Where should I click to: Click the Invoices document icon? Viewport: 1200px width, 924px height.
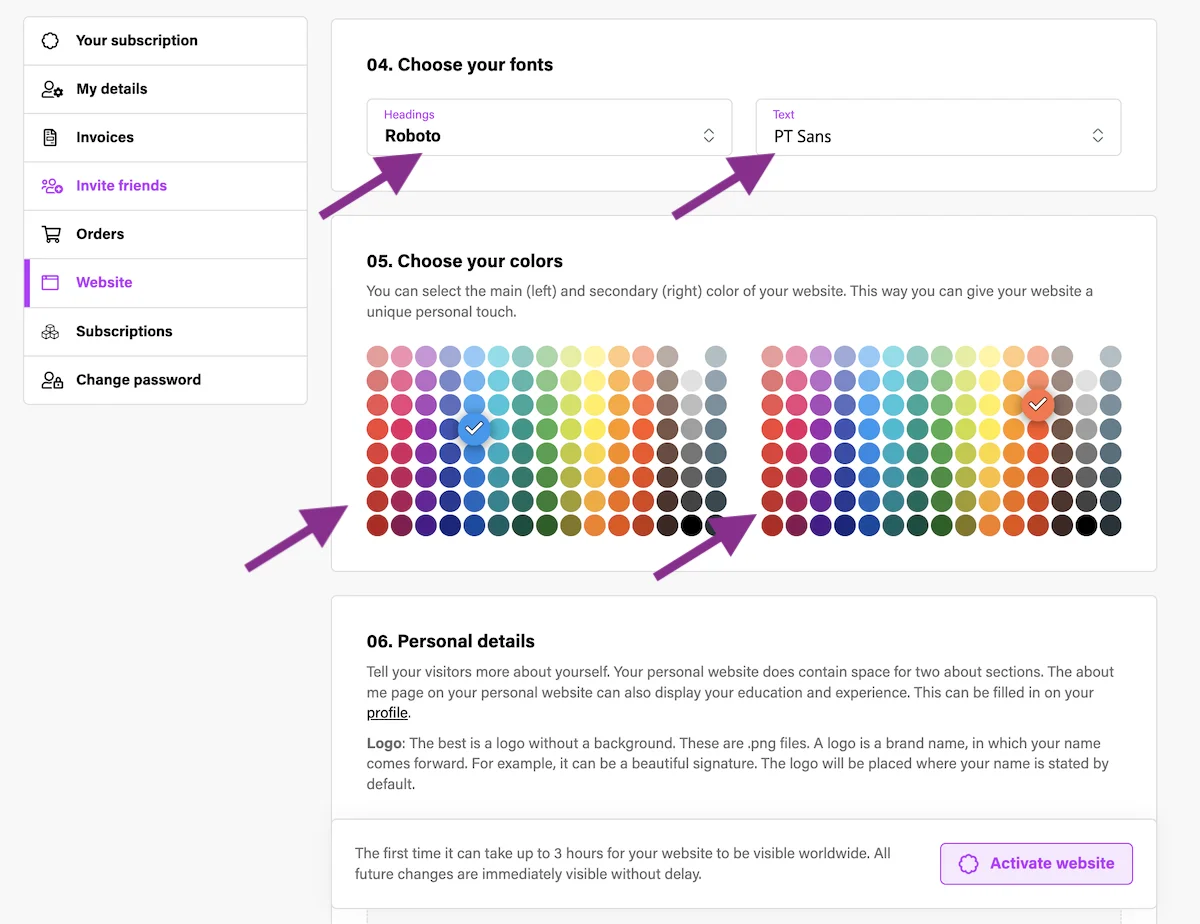click(x=50, y=138)
